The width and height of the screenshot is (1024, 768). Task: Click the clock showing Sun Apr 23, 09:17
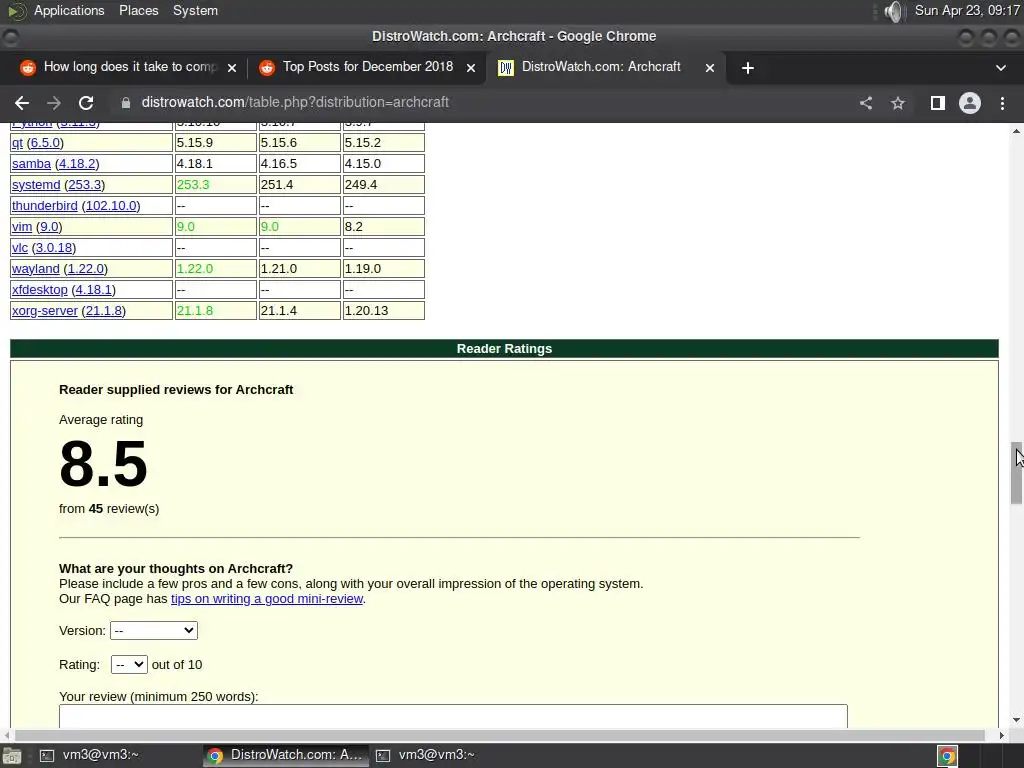point(967,10)
